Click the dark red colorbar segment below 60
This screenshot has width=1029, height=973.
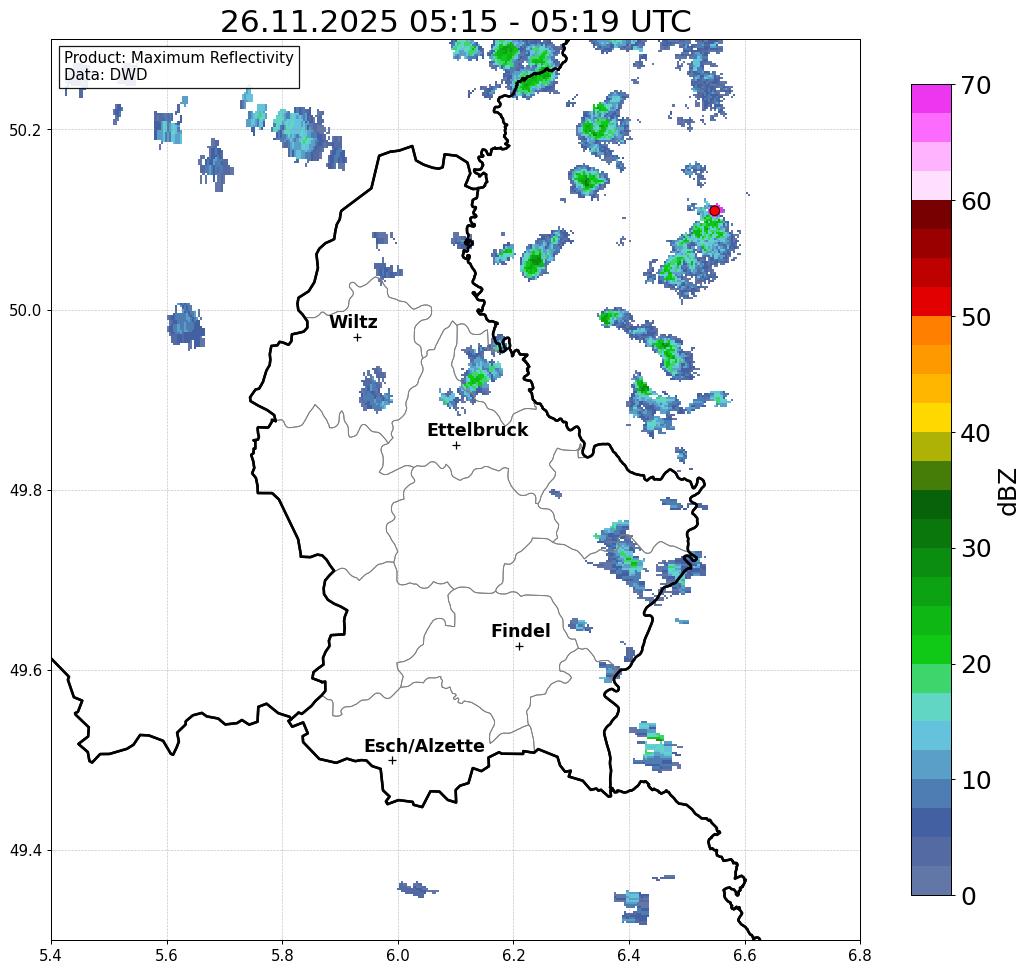931,215
